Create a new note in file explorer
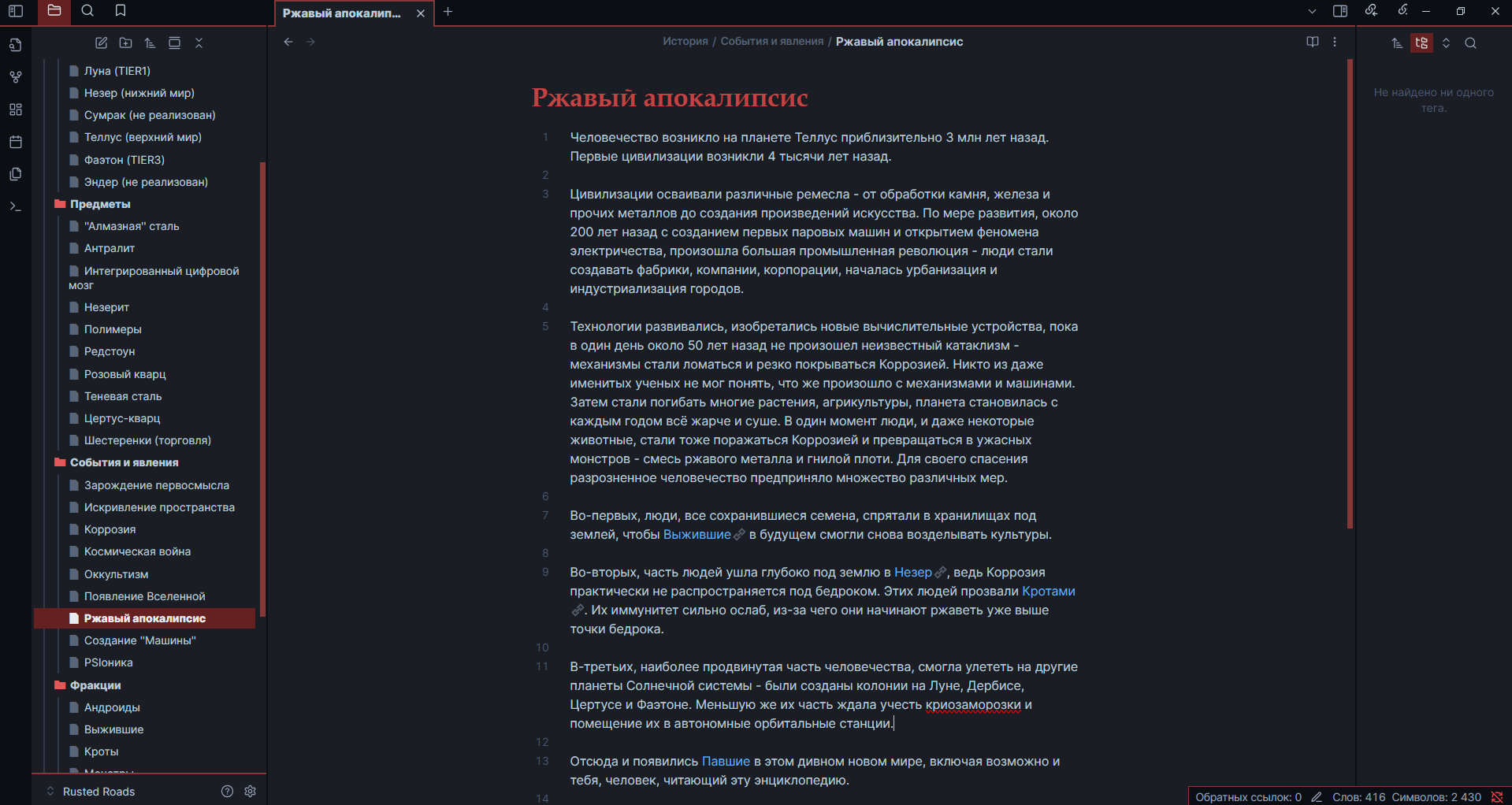Screen dimensions: 1512x805 click(x=101, y=43)
